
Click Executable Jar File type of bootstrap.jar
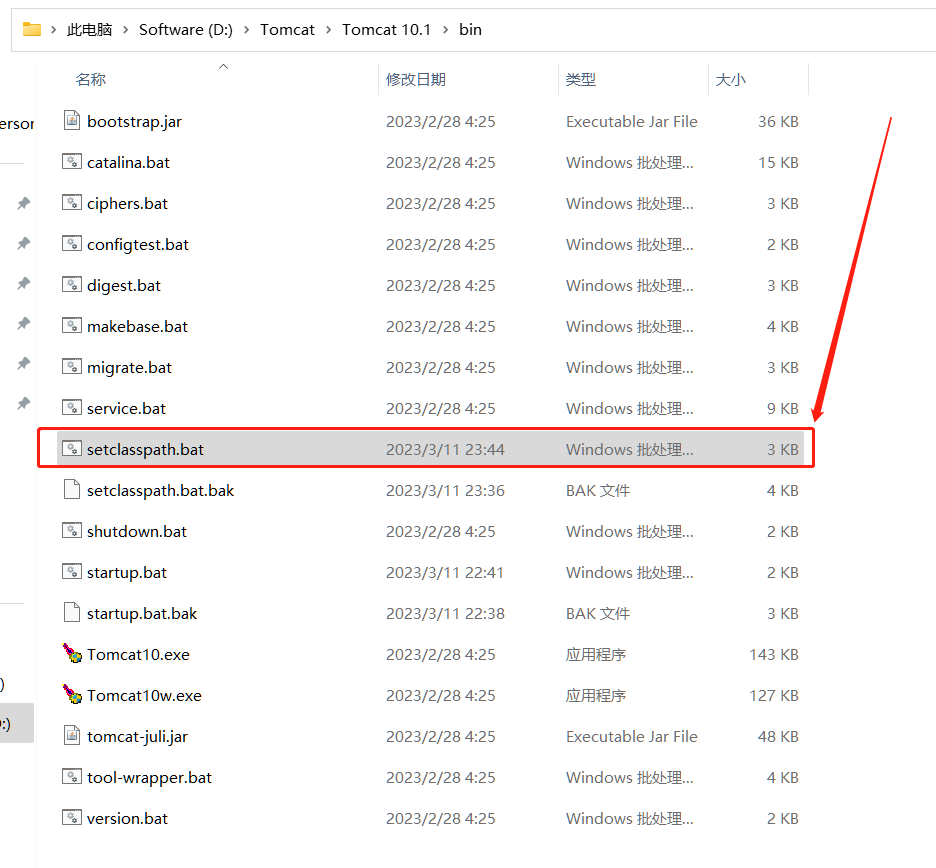(632, 122)
